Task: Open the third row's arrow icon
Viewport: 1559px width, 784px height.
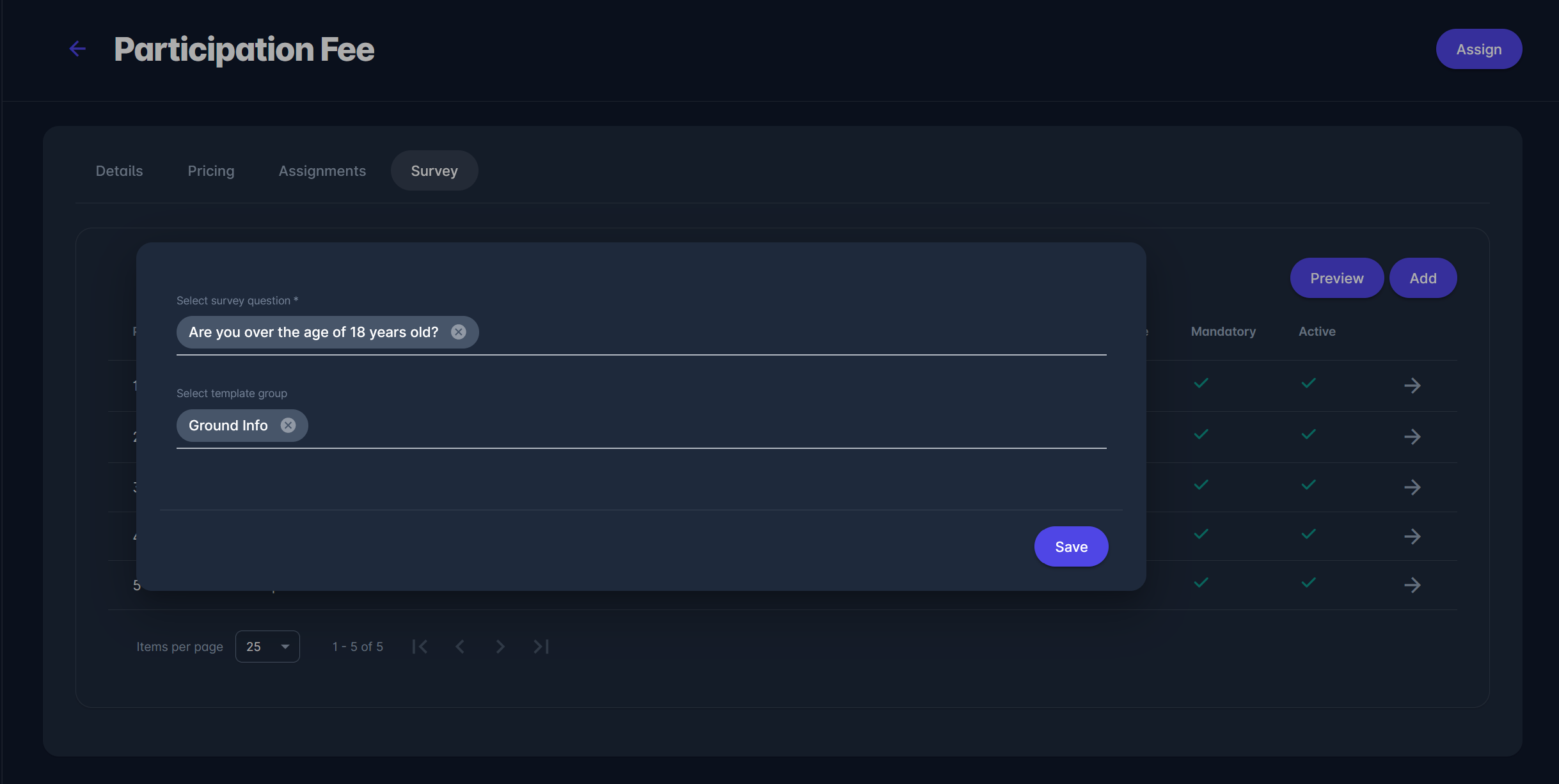Action: click(1412, 487)
